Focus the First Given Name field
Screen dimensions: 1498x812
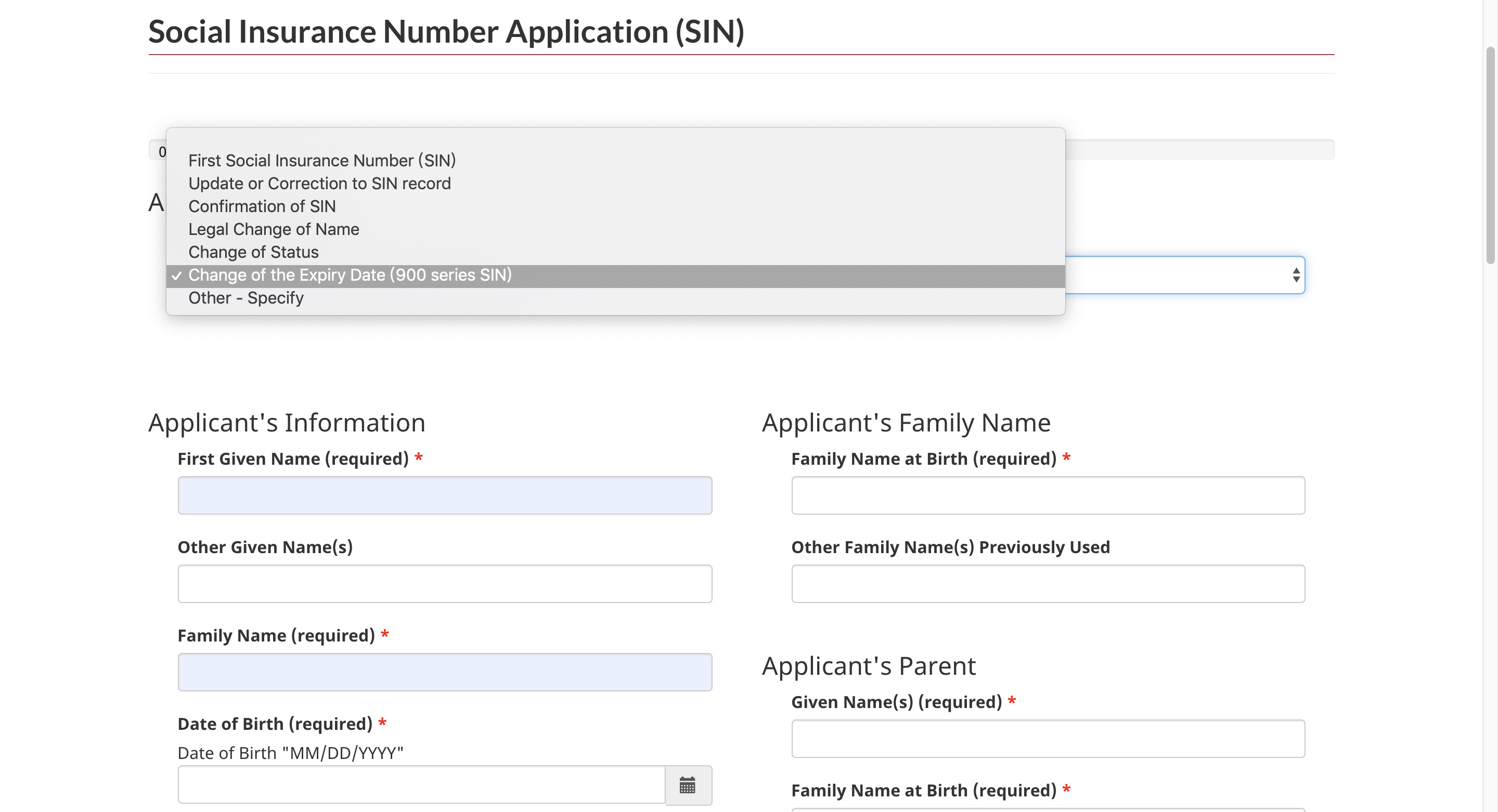pos(445,495)
